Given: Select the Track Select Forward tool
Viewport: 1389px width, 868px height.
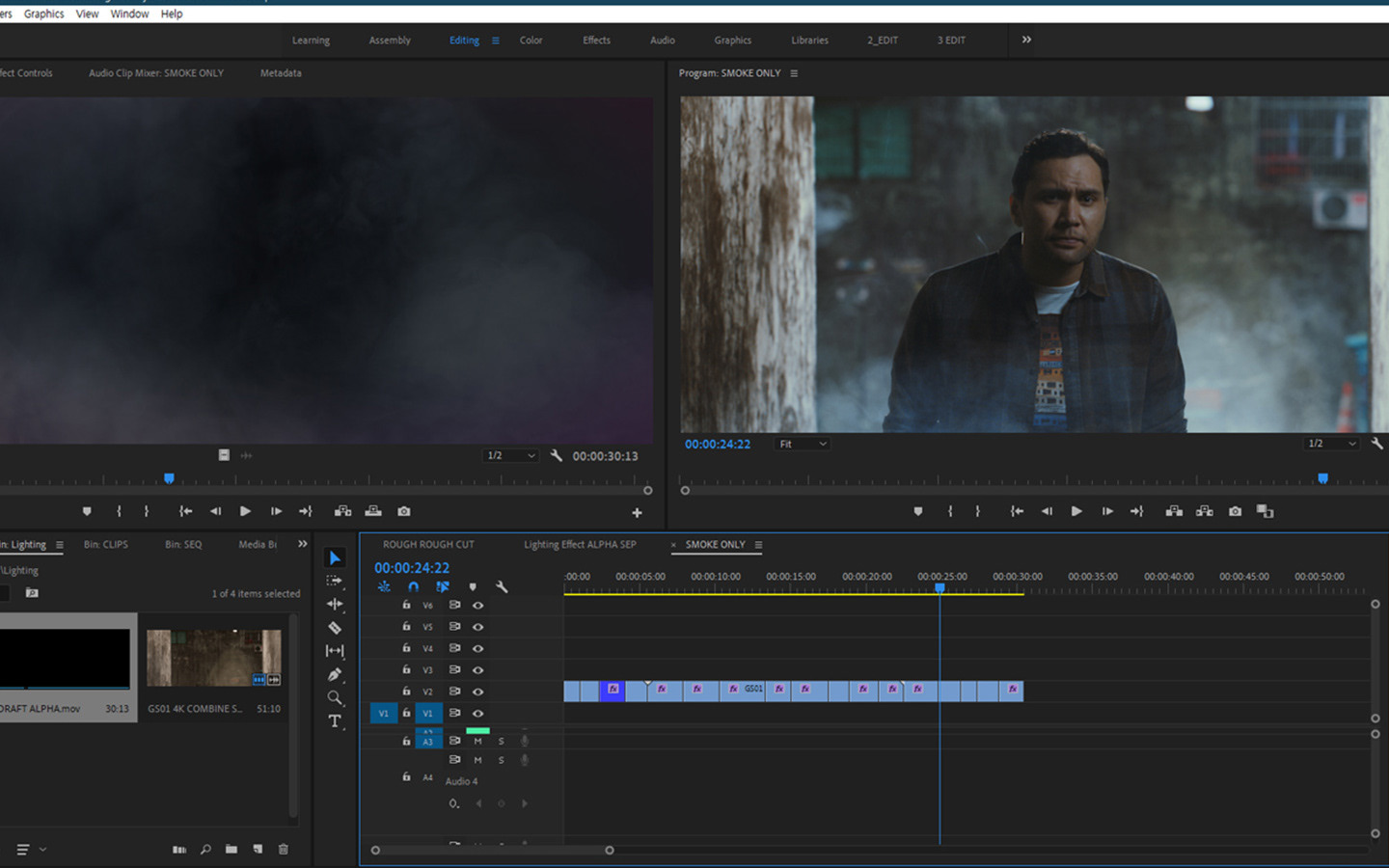Looking at the screenshot, I should pyautogui.click(x=335, y=581).
